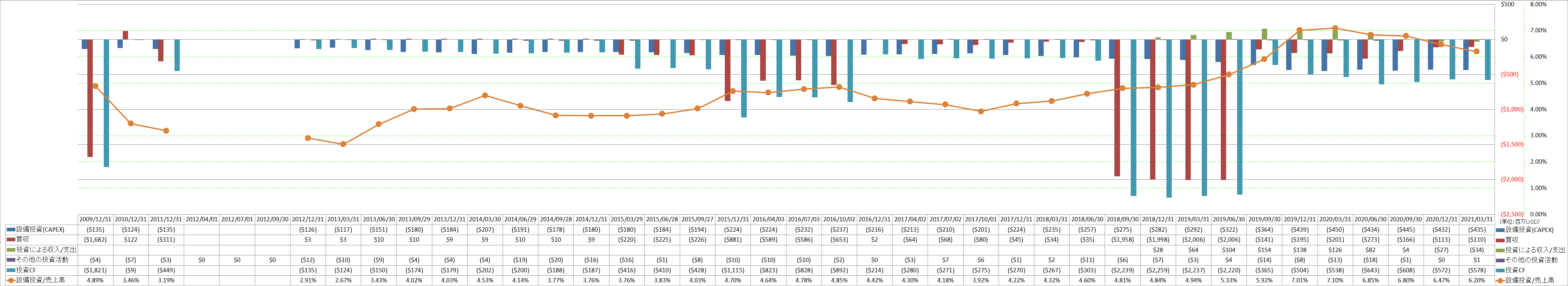Click the ratio cell 6.20% under 2021/03/31
This screenshot has height=286, width=1568.
coord(1477,281)
